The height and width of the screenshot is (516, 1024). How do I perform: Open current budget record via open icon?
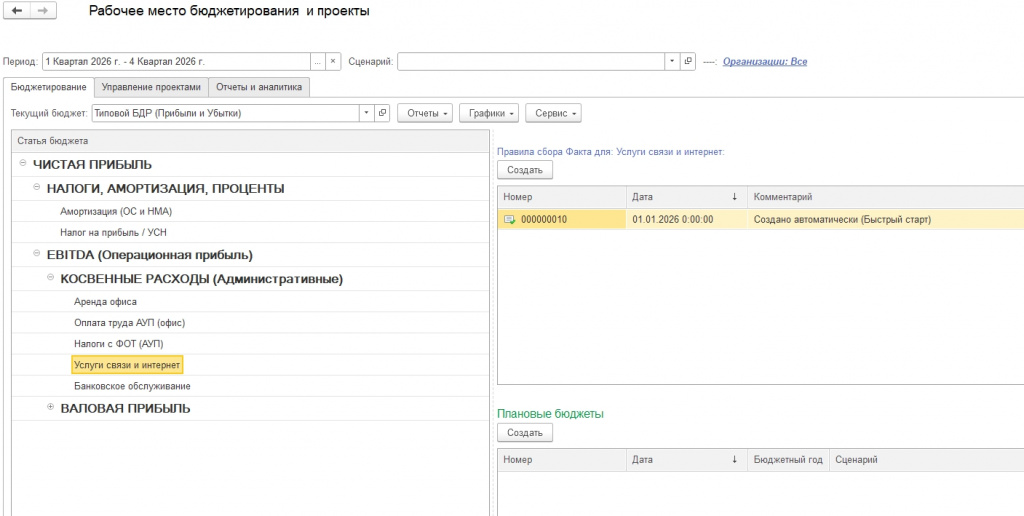pos(383,113)
